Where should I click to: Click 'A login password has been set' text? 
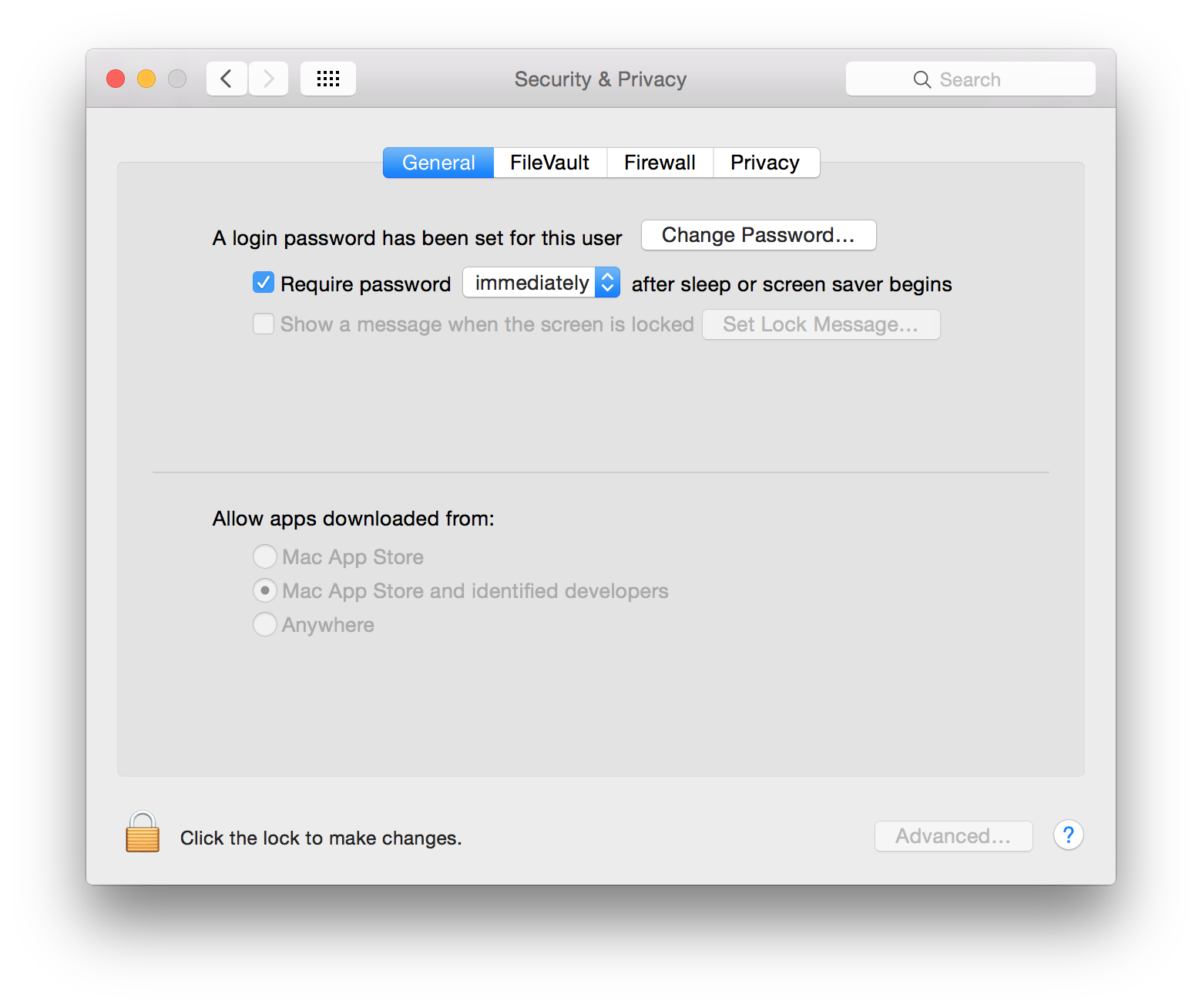pyautogui.click(x=418, y=238)
